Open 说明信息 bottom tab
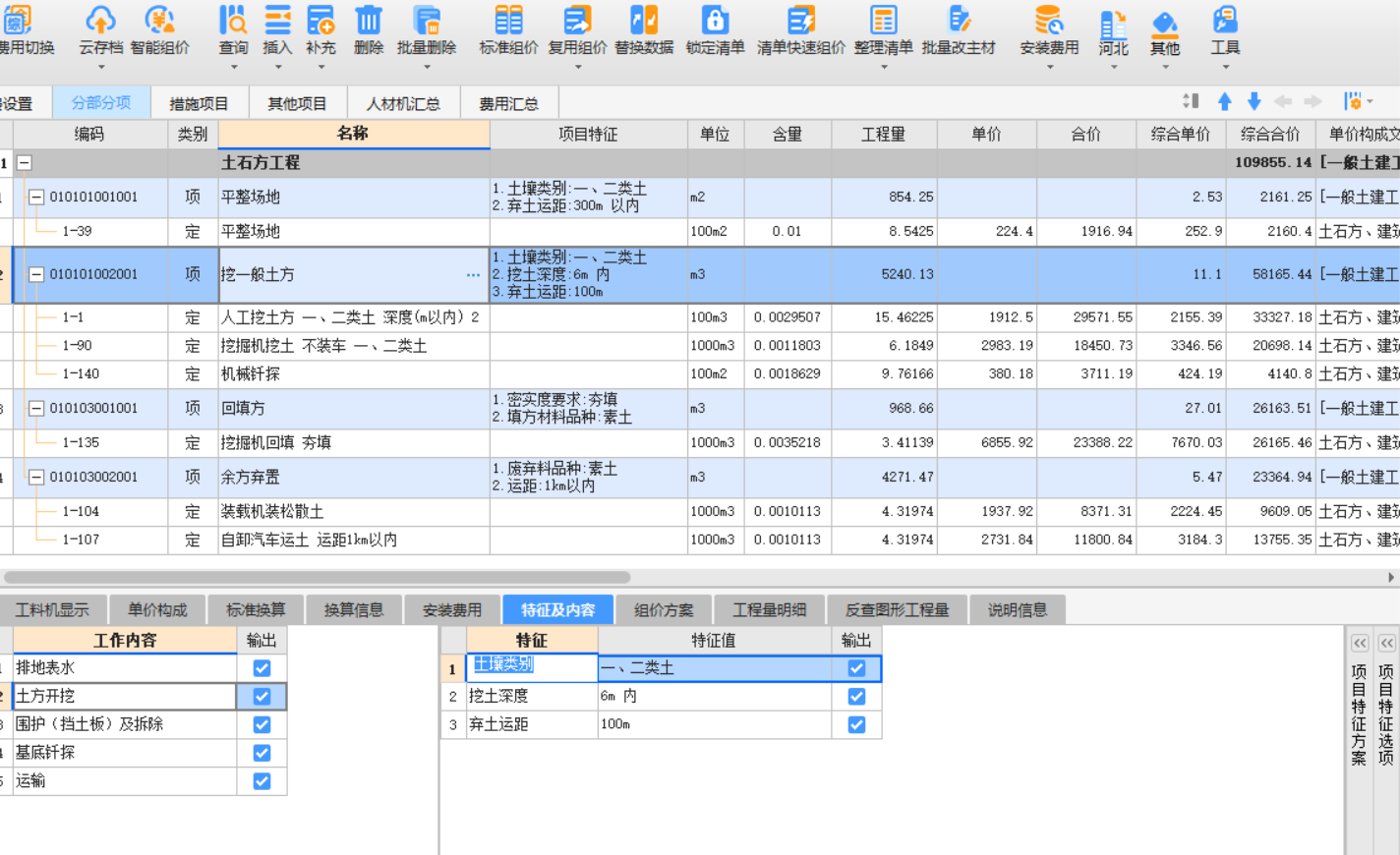1400x855 pixels. point(1018,610)
